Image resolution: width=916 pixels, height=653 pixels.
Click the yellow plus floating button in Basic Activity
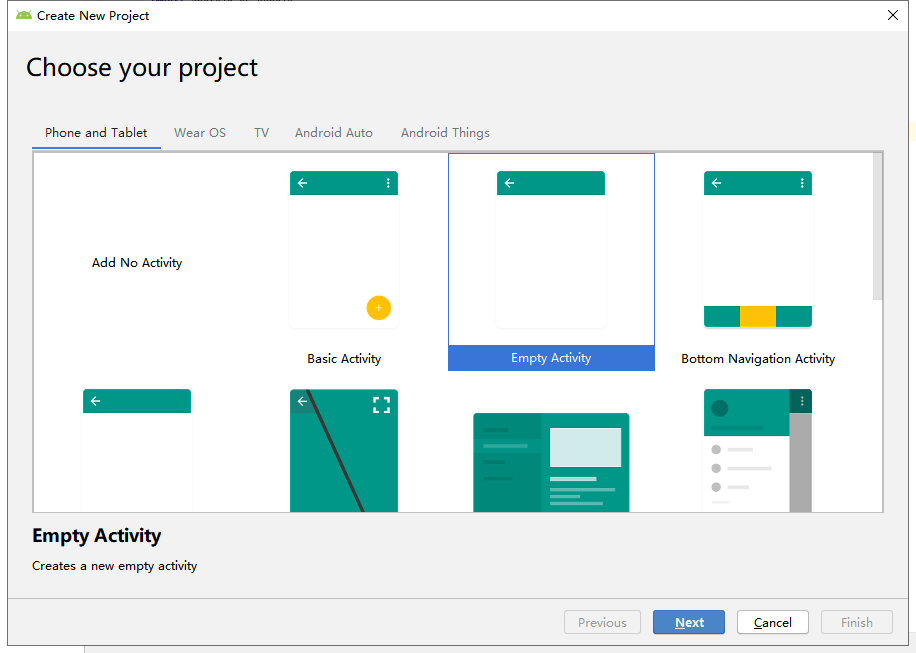[x=379, y=308]
